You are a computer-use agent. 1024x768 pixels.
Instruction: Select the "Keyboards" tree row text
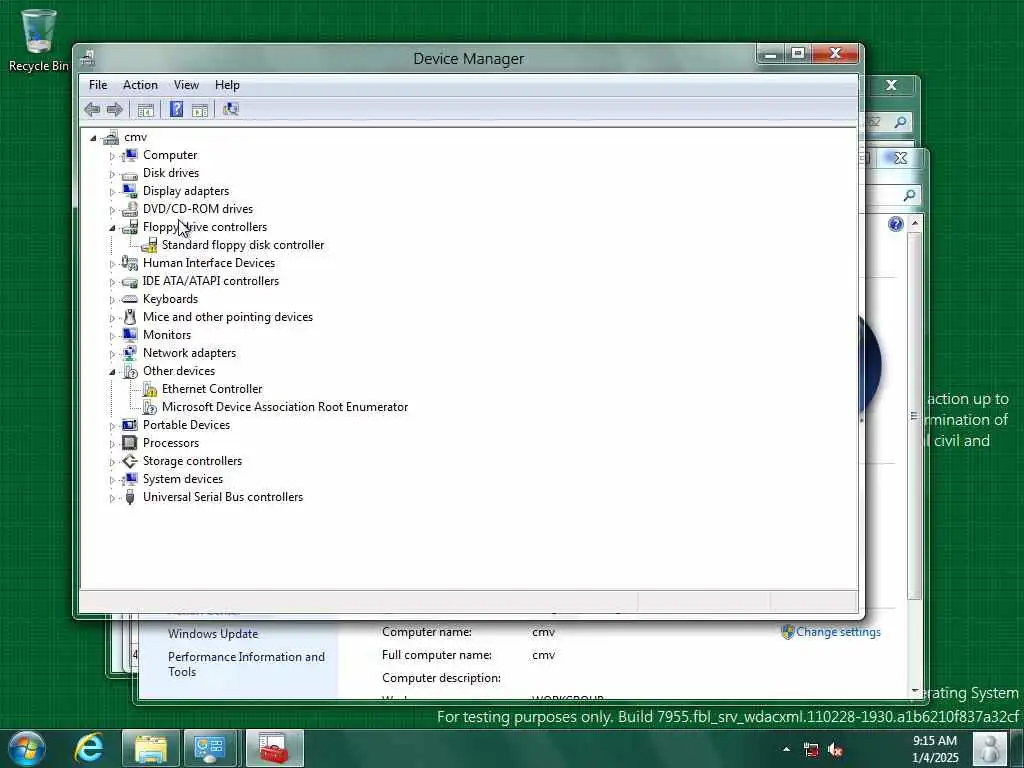tap(170, 299)
